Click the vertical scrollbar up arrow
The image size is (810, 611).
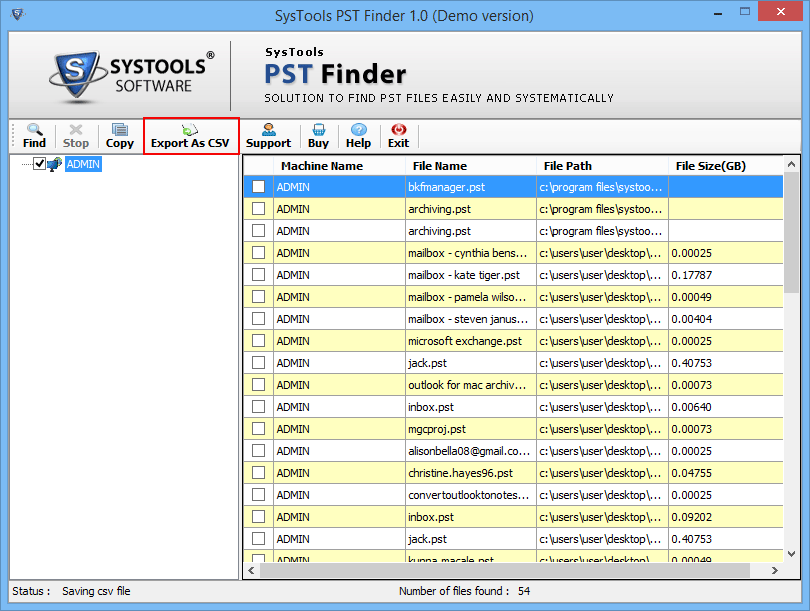(791, 164)
